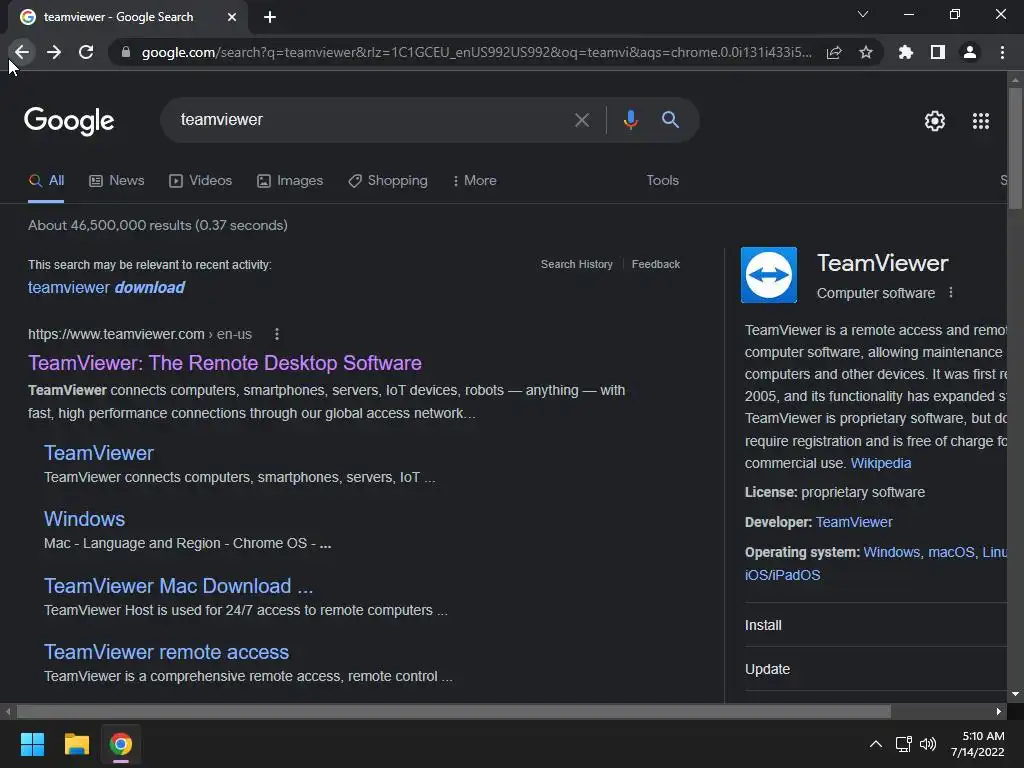The image size is (1024, 768).
Task: Show hidden system tray icons
Action: (876, 744)
